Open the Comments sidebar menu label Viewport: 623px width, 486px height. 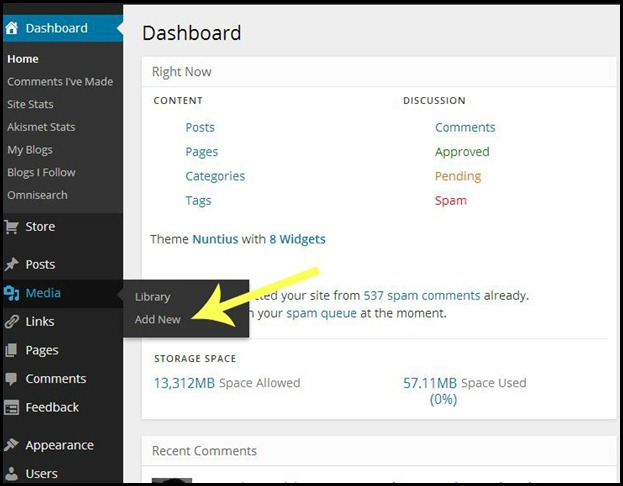[x=56, y=379]
